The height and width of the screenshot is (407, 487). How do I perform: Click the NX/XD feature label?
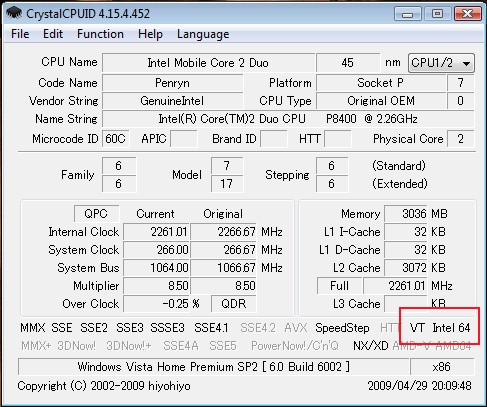click(x=371, y=346)
